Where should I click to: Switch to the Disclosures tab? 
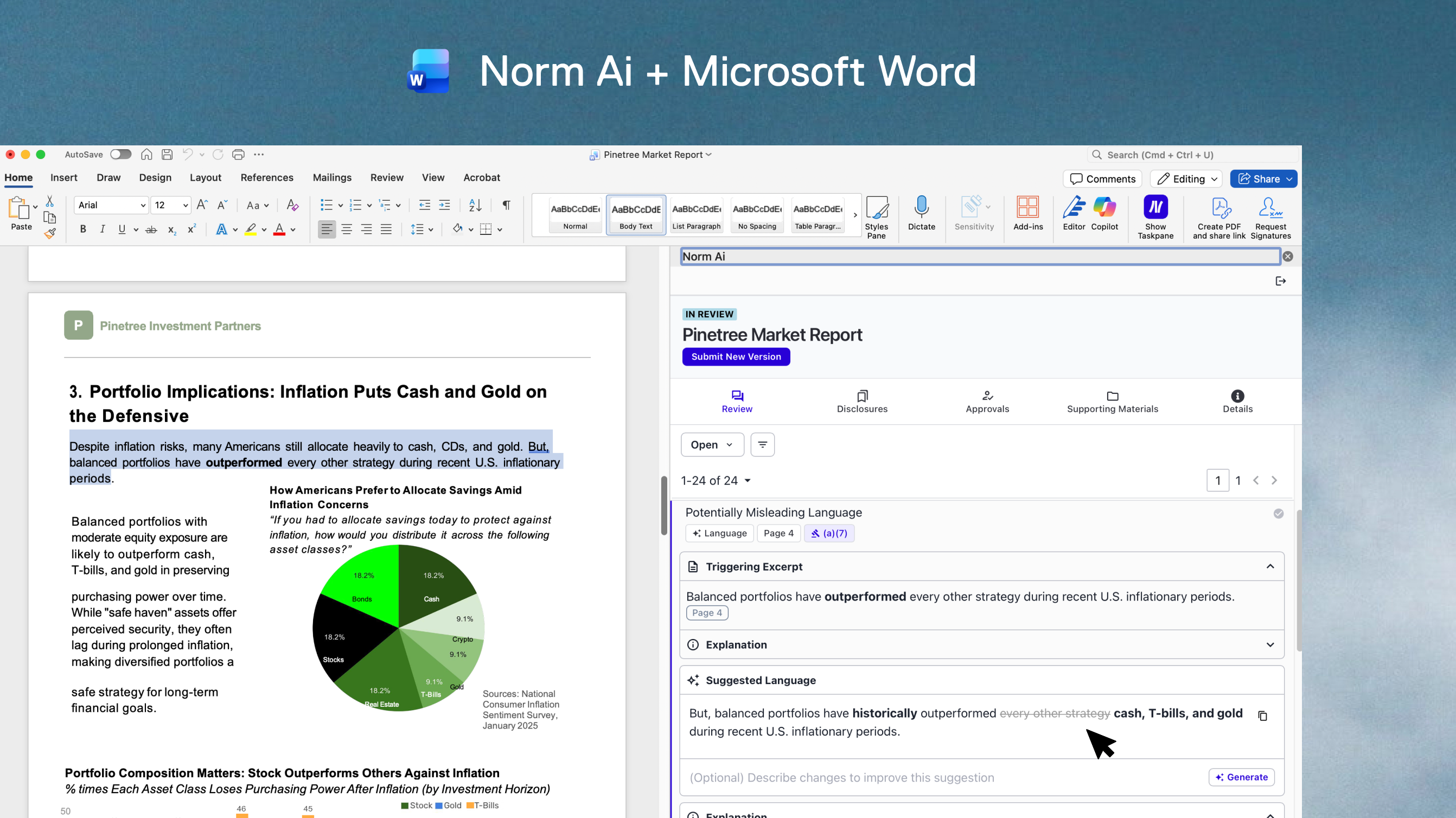[x=861, y=401]
